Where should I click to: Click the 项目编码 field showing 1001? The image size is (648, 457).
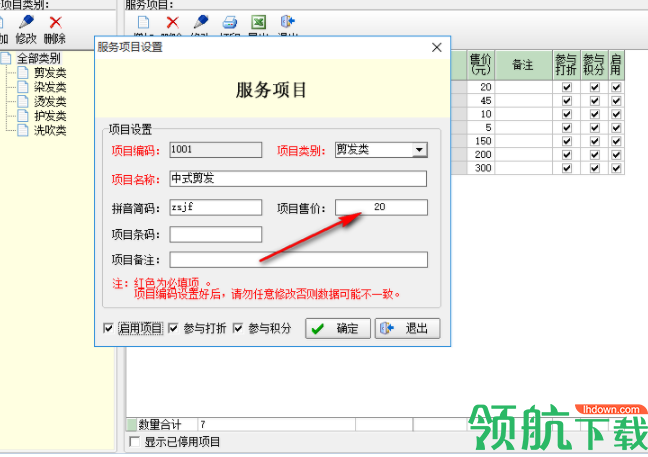216,150
